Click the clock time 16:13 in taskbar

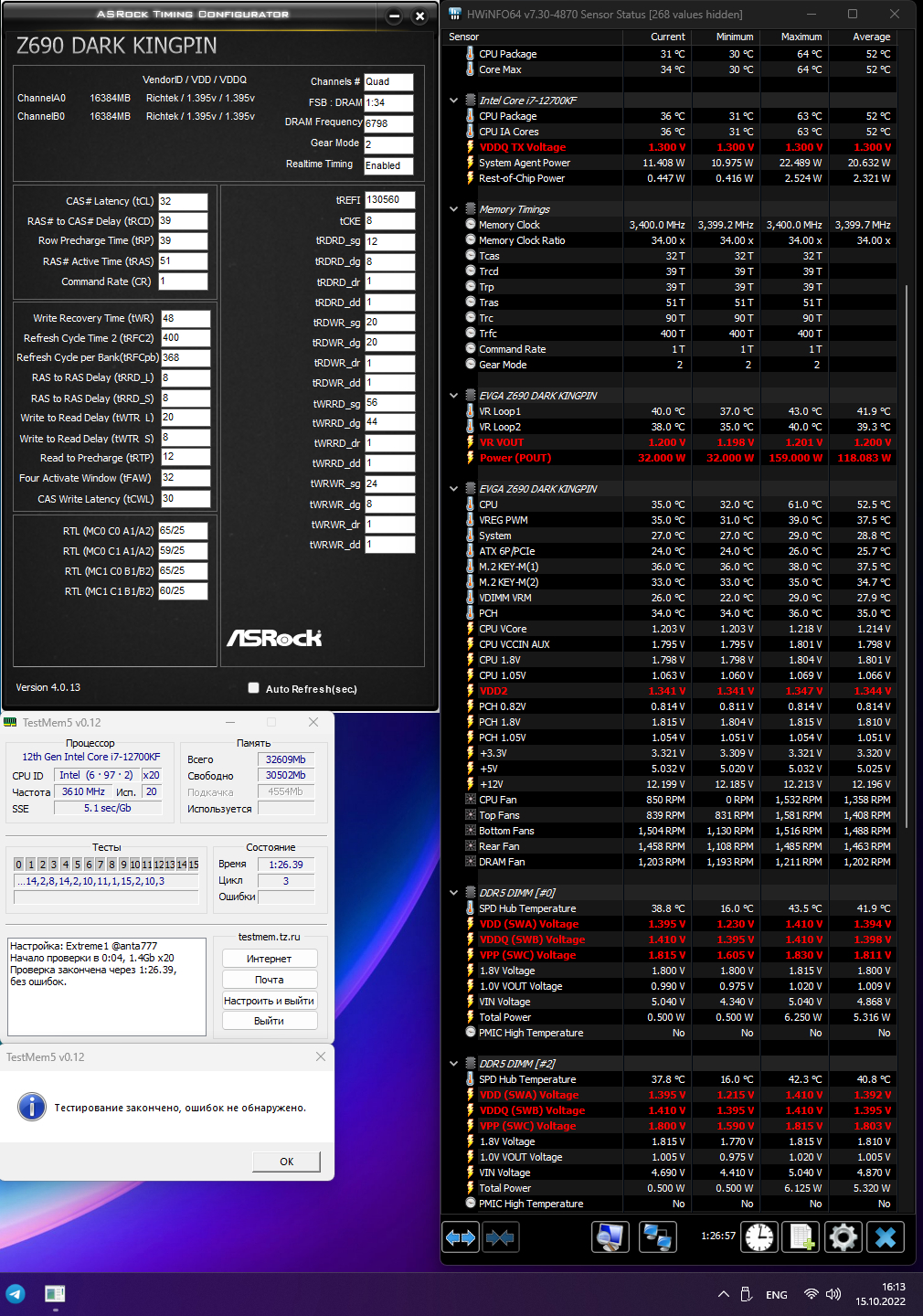[x=893, y=1287]
